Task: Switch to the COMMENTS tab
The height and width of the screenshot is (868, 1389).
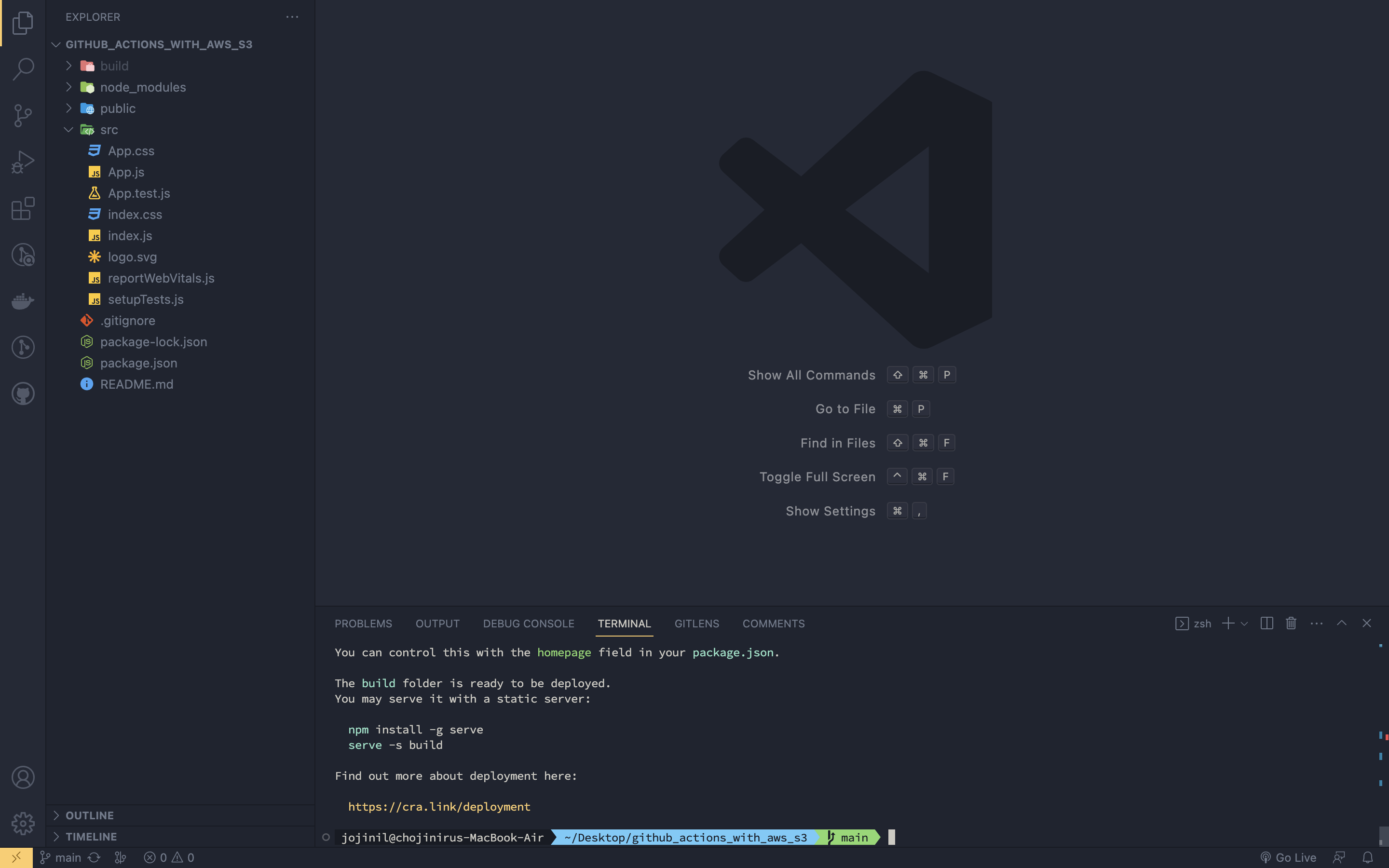Action: click(x=774, y=624)
